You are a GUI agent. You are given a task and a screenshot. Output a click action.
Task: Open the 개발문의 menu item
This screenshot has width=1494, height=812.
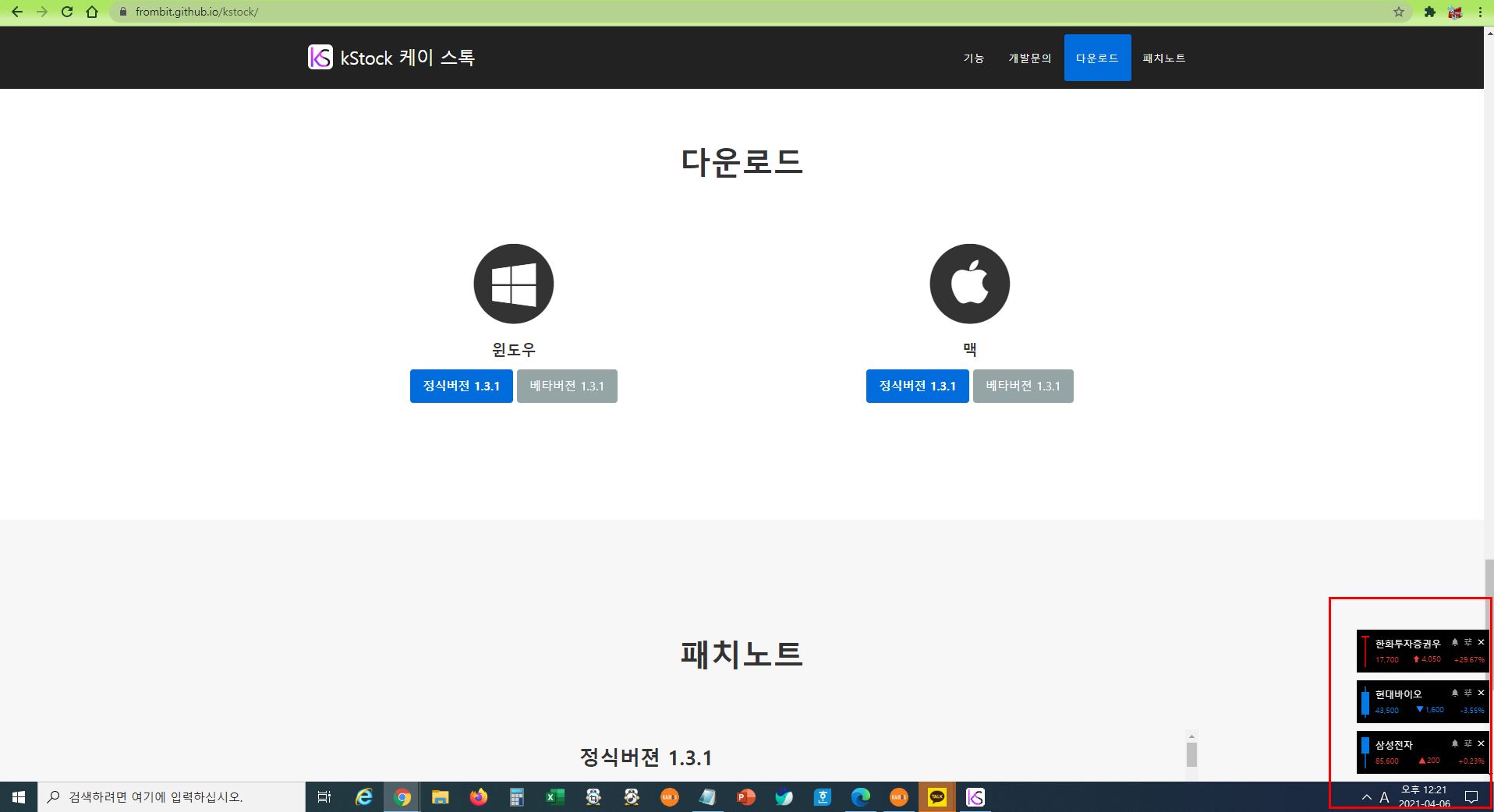click(1029, 58)
